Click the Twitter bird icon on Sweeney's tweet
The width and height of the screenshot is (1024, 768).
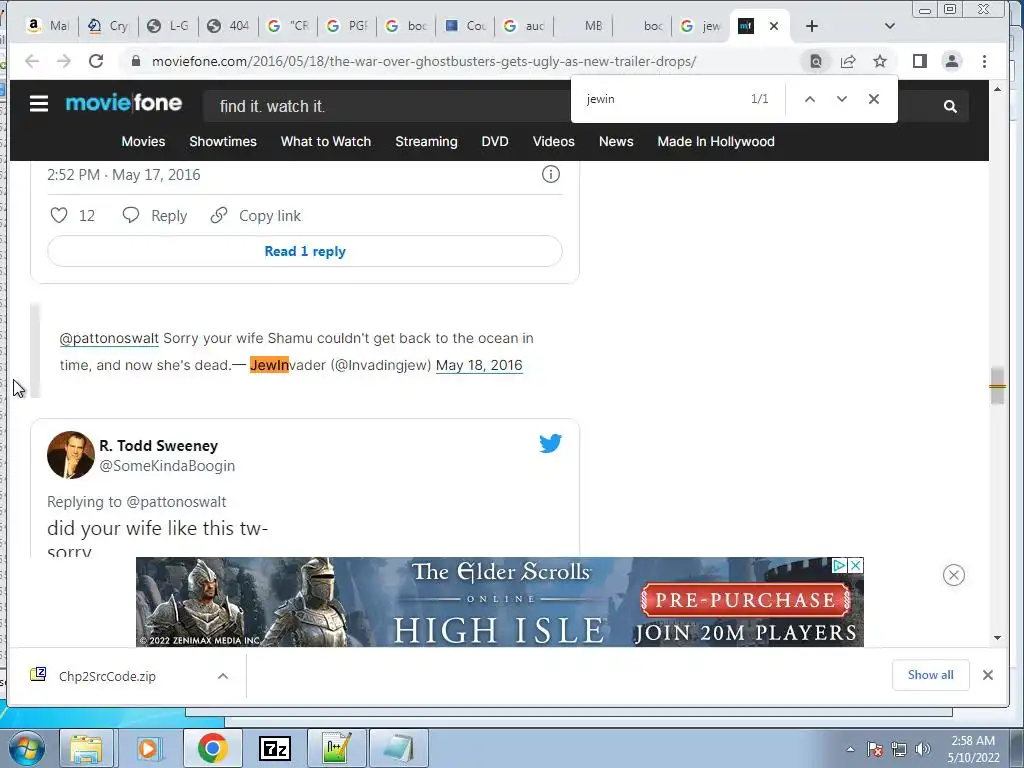tap(550, 443)
